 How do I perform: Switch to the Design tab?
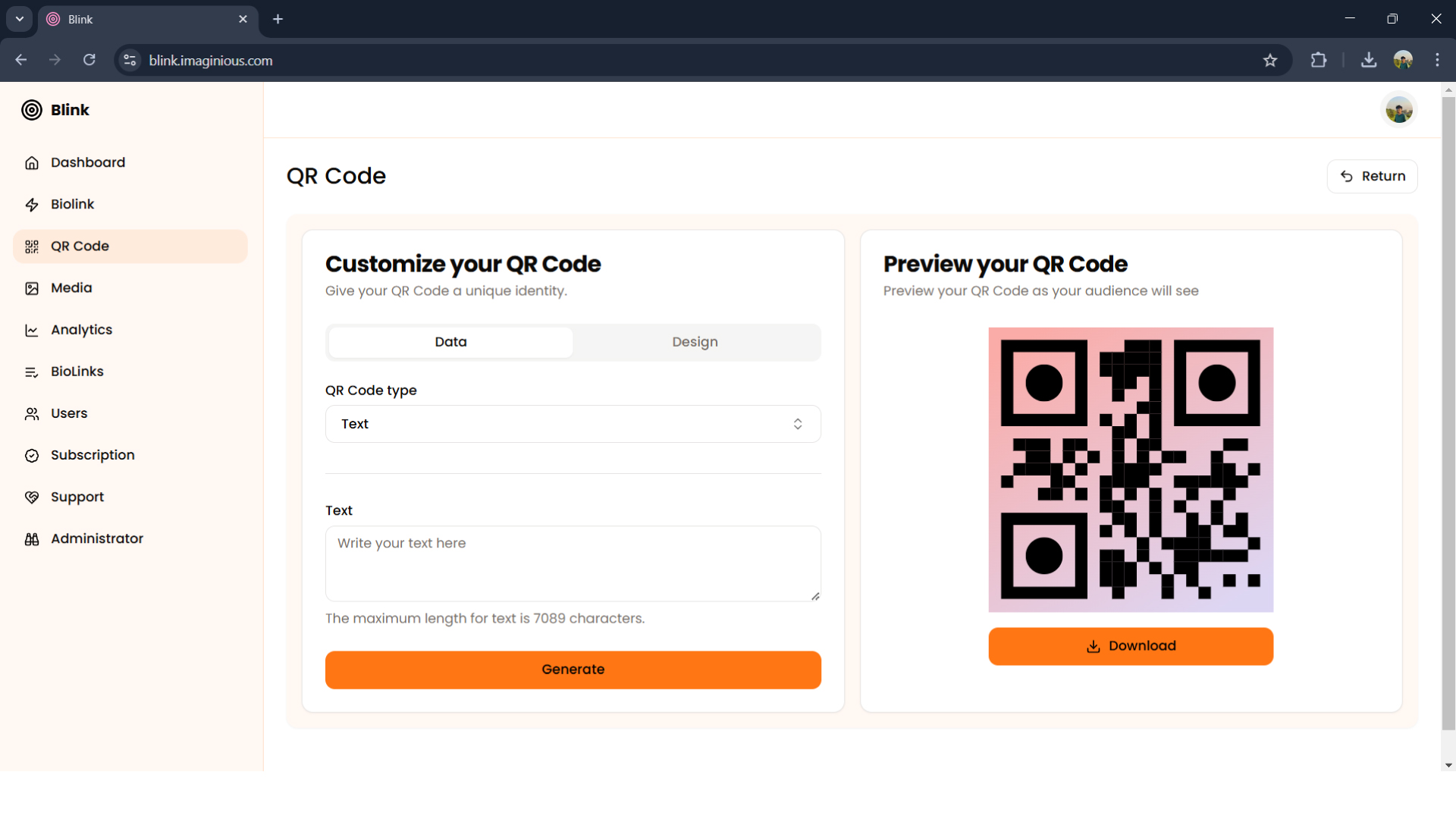click(695, 342)
